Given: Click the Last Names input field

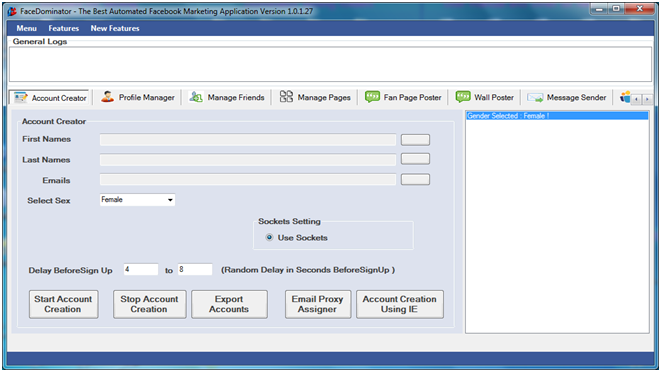Looking at the screenshot, I should click(248, 159).
